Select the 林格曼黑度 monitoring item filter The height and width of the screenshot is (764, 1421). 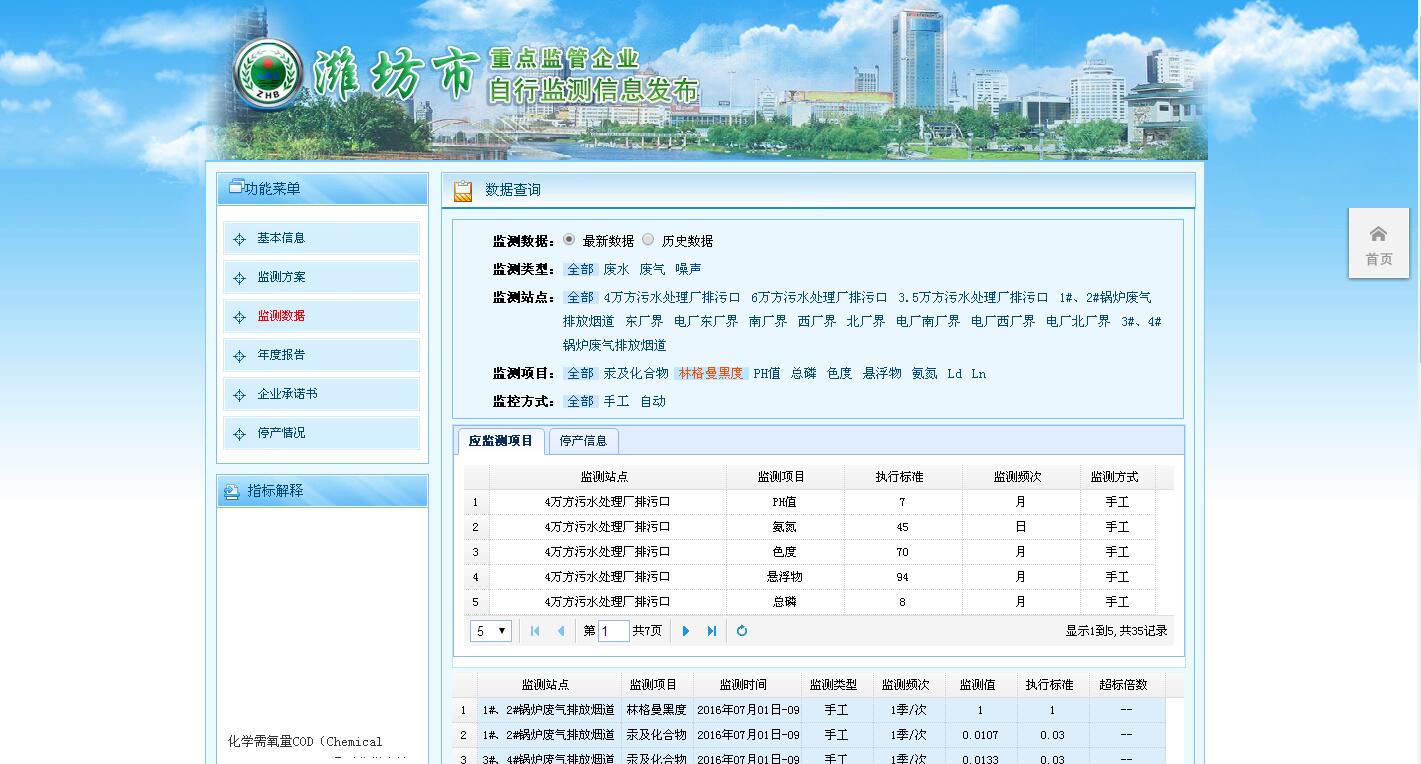[711, 374]
